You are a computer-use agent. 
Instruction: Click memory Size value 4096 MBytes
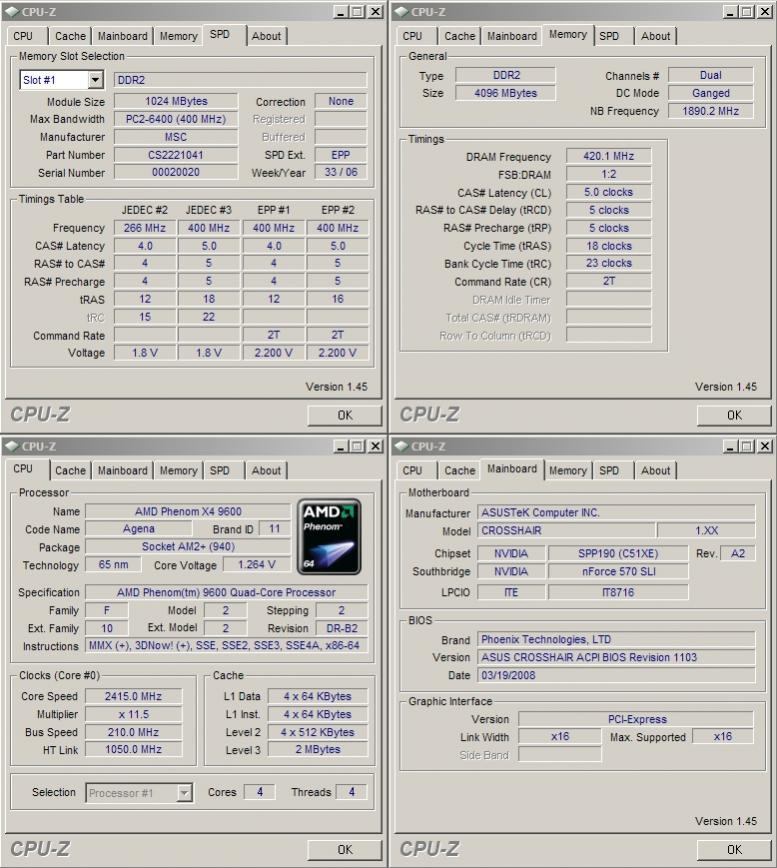[x=505, y=93]
